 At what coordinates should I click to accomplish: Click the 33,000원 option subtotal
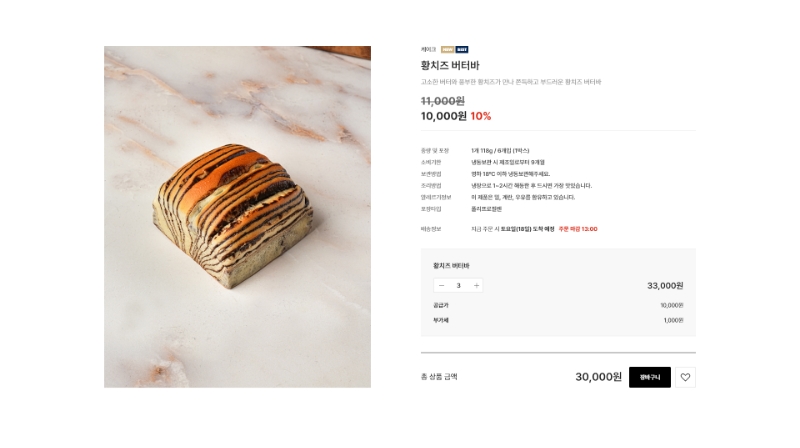point(665,286)
